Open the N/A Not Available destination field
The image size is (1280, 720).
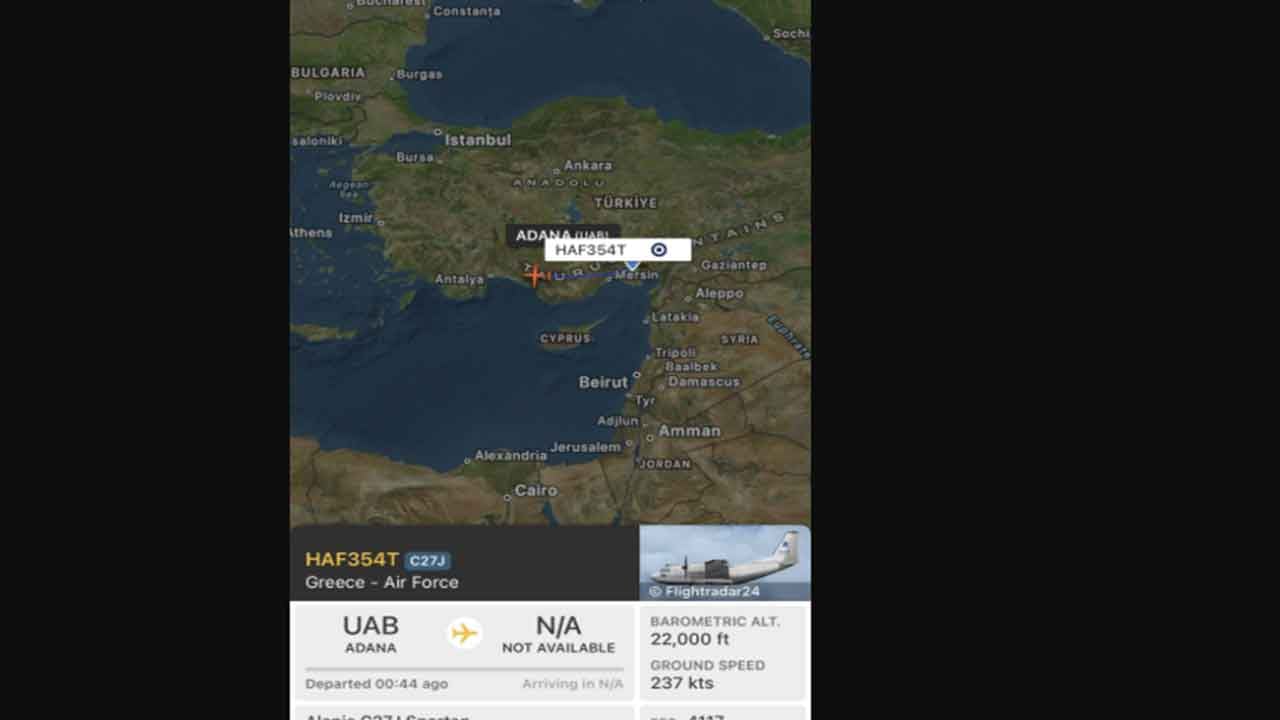(558, 634)
